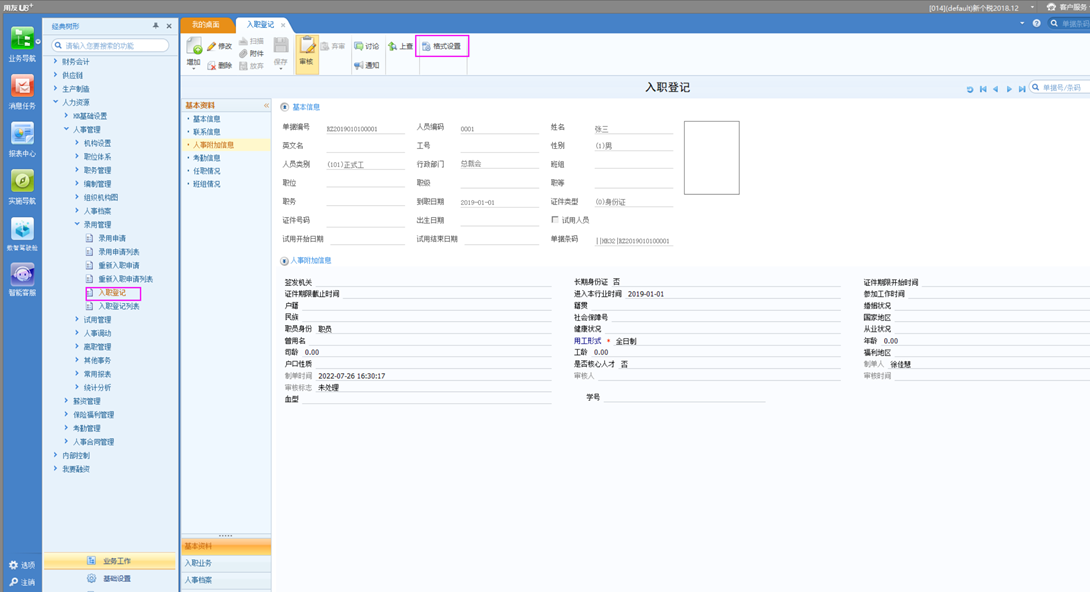
Task: Collapse the 基本信息 section toggle
Action: point(284,107)
